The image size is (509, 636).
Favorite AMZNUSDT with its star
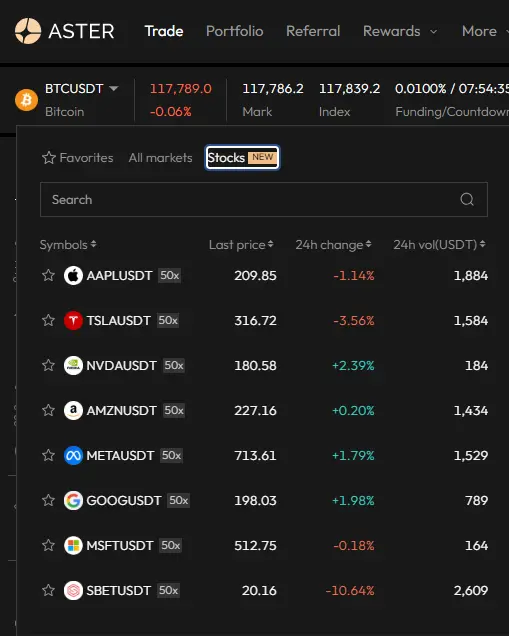click(48, 410)
